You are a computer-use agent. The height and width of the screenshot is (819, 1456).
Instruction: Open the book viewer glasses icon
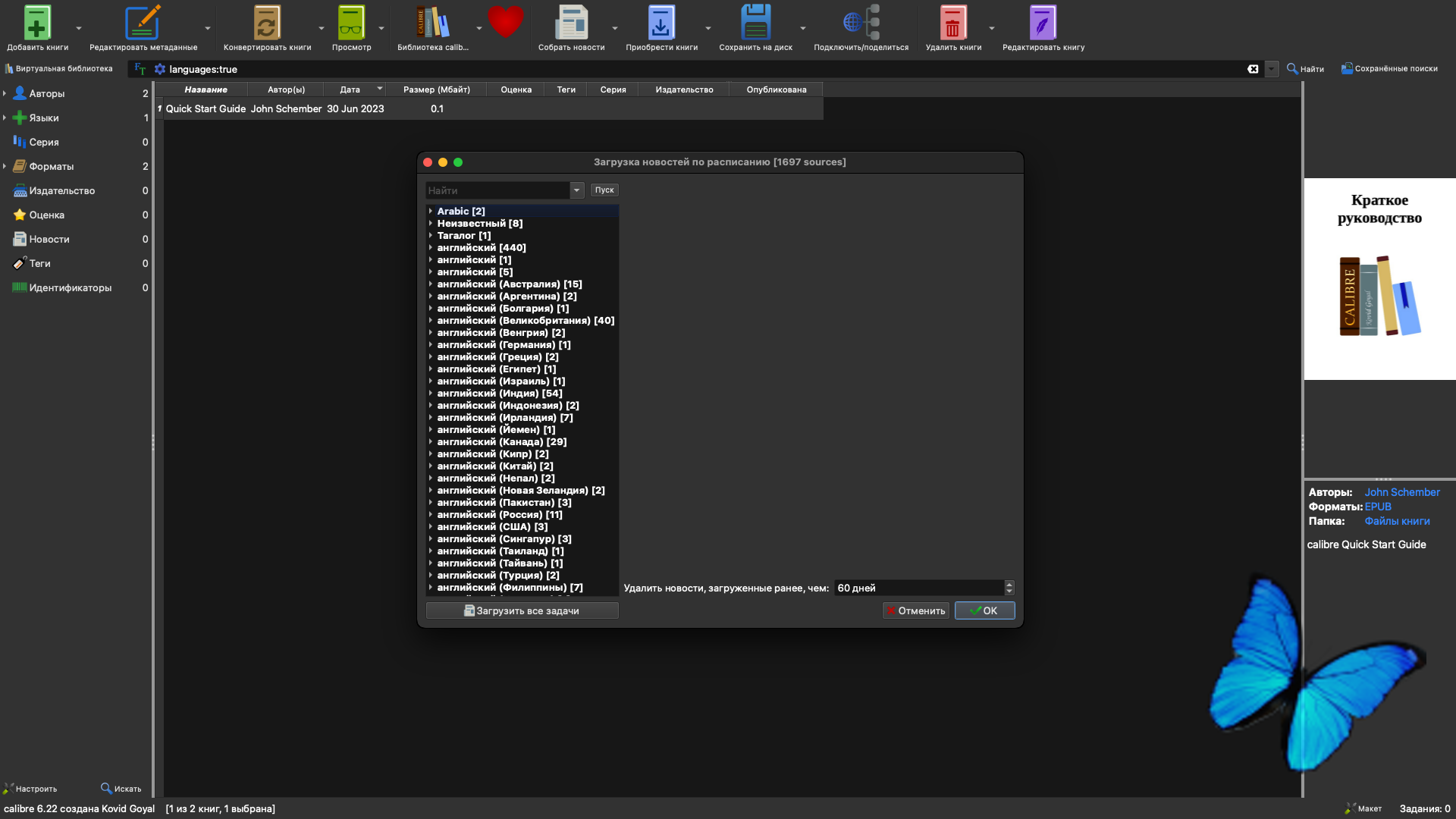tap(351, 23)
